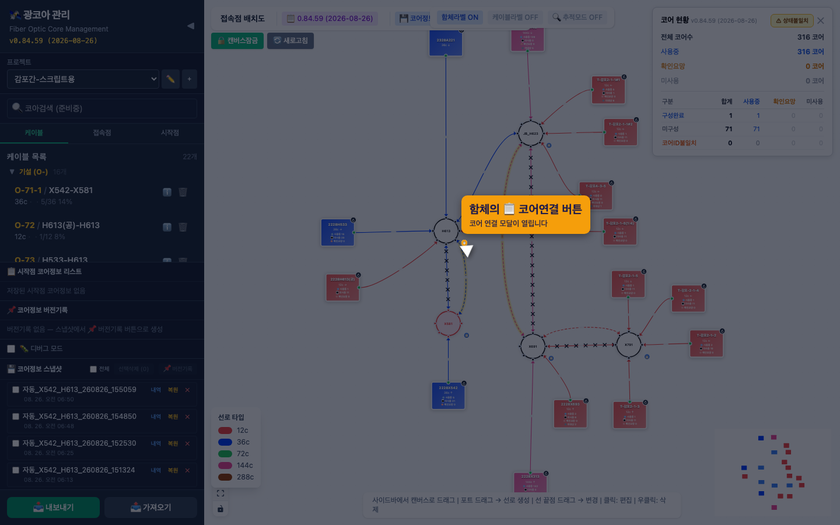
Task: Check snapshot 자동_X542_H613_260826_155059 checkbox
Action: [16, 390]
